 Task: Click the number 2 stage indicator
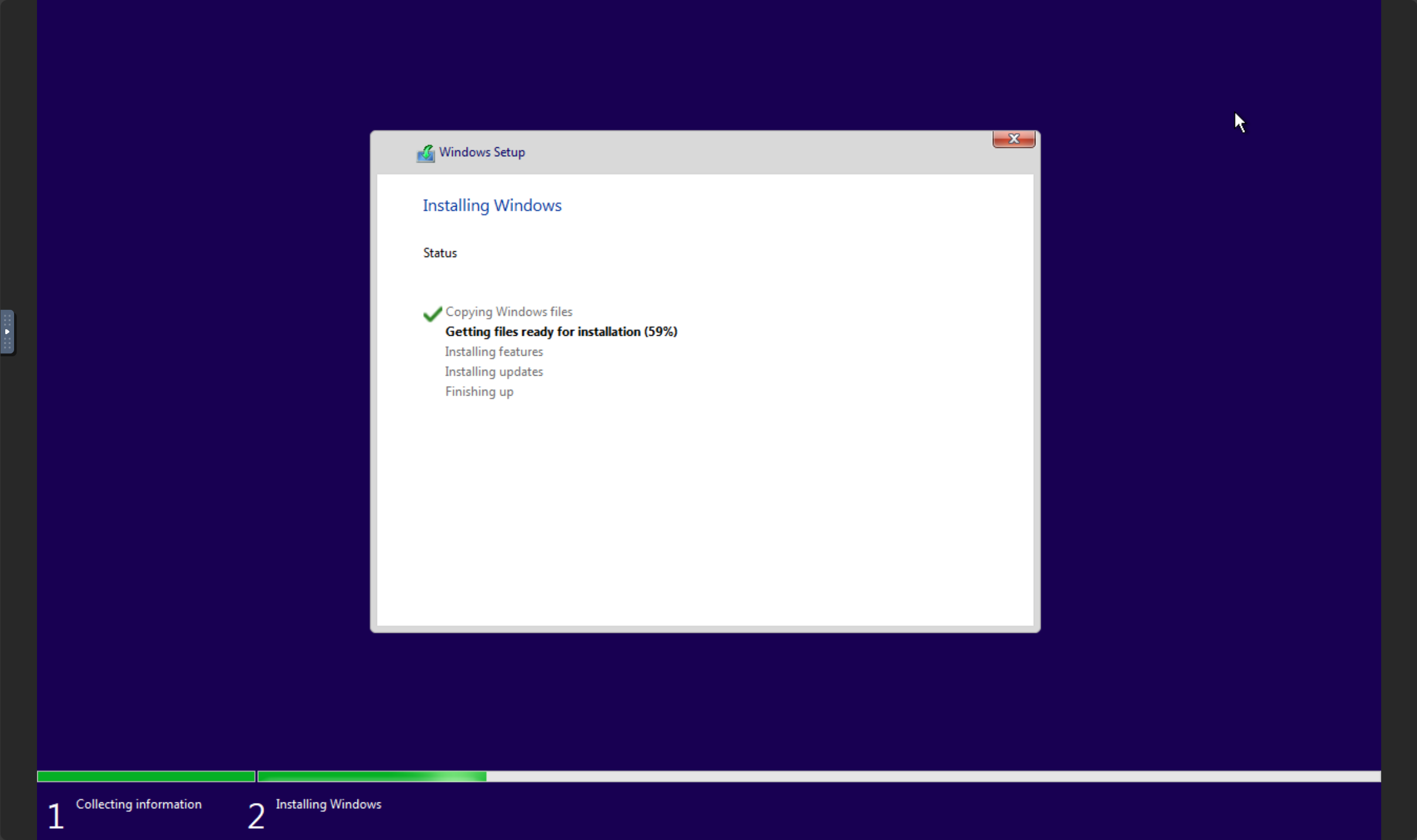(256, 816)
